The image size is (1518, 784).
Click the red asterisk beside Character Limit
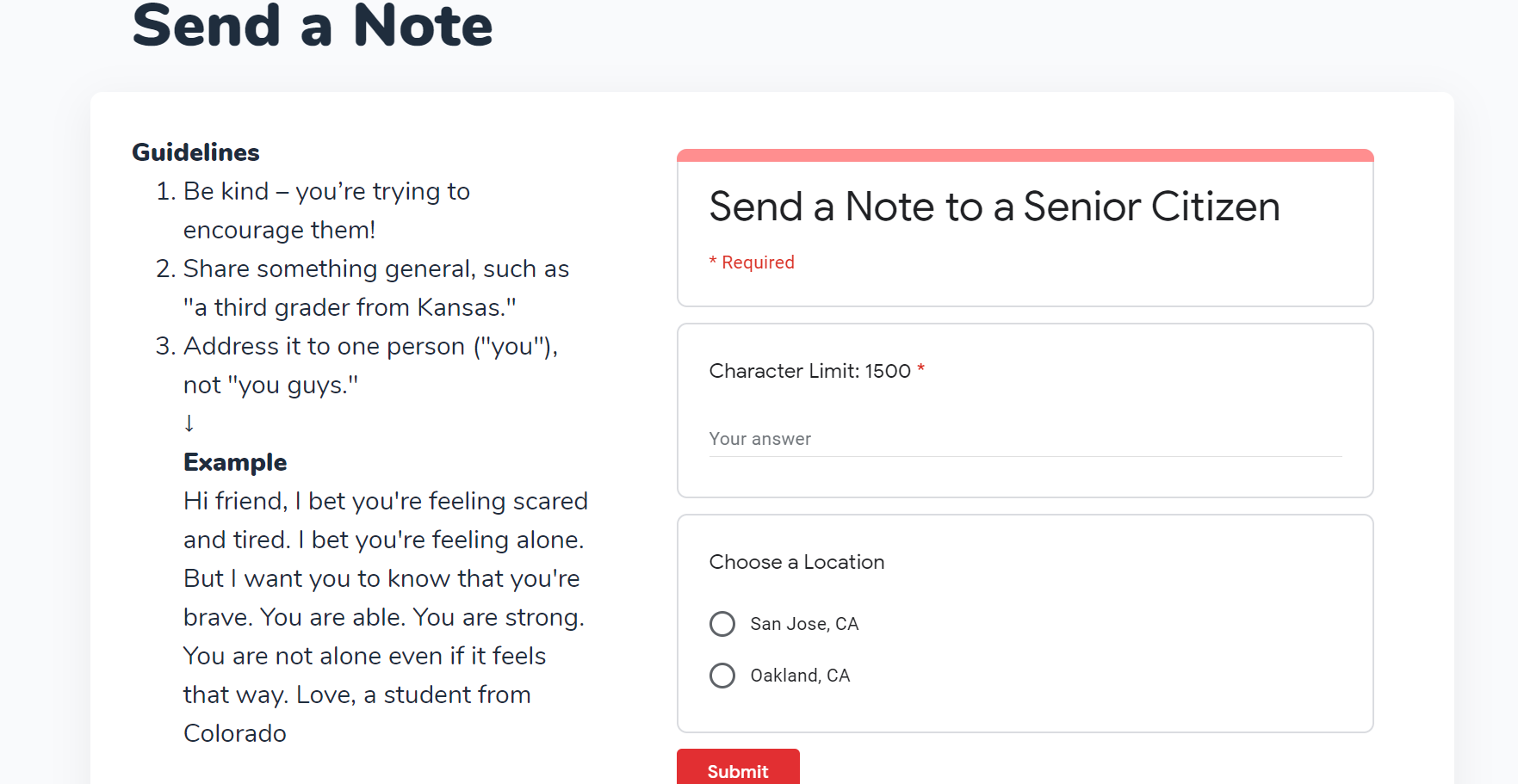pos(921,370)
